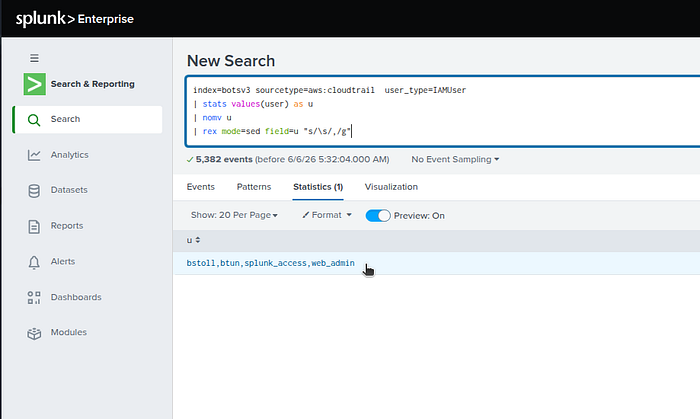
Task: Turn off the Preview toggle switch
Action: pyautogui.click(x=378, y=216)
